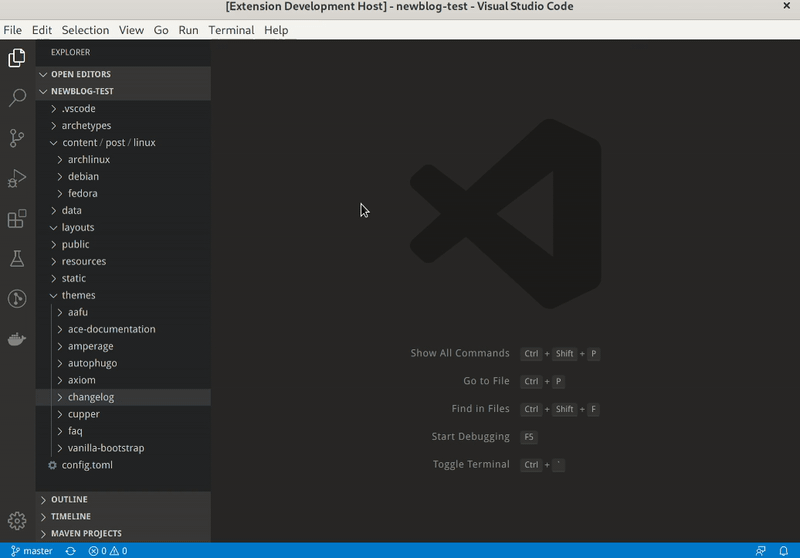Click the Start Debugging hint text
Image resolution: width=800 pixels, height=558 pixels.
coord(470,437)
